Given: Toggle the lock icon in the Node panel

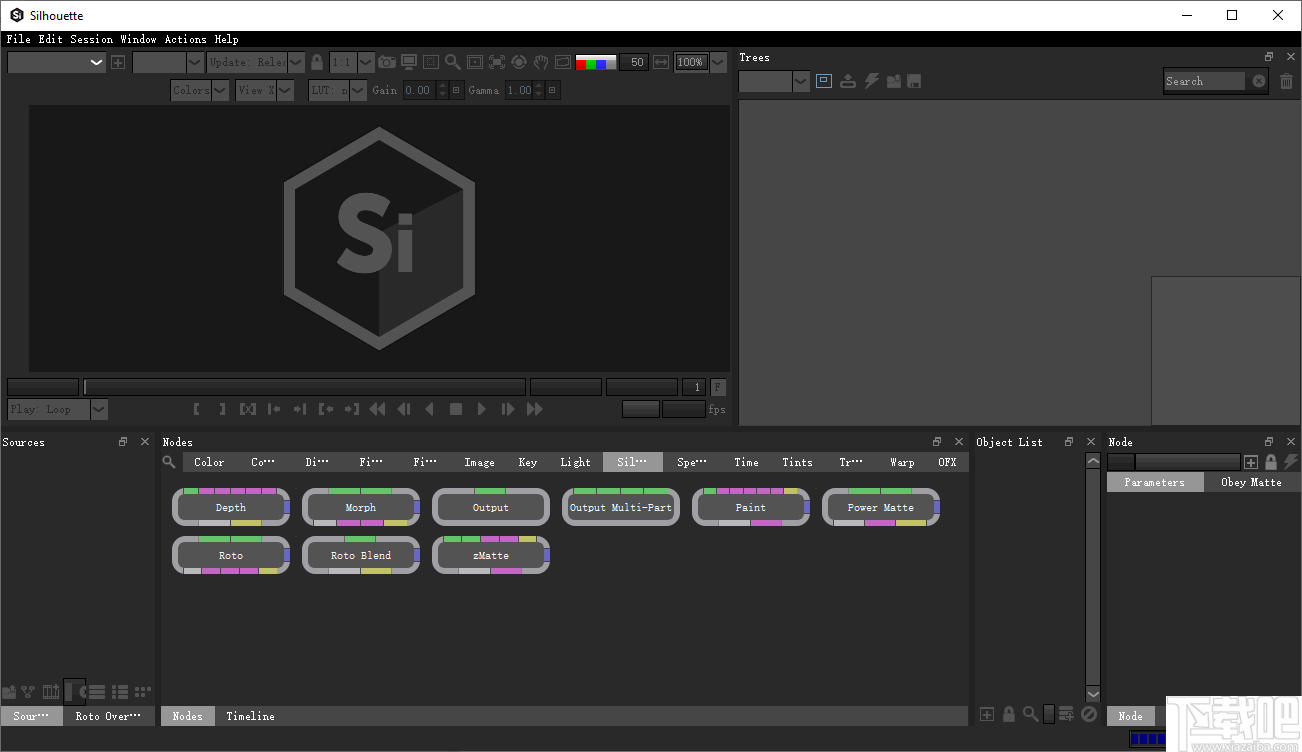Looking at the screenshot, I should 1271,462.
